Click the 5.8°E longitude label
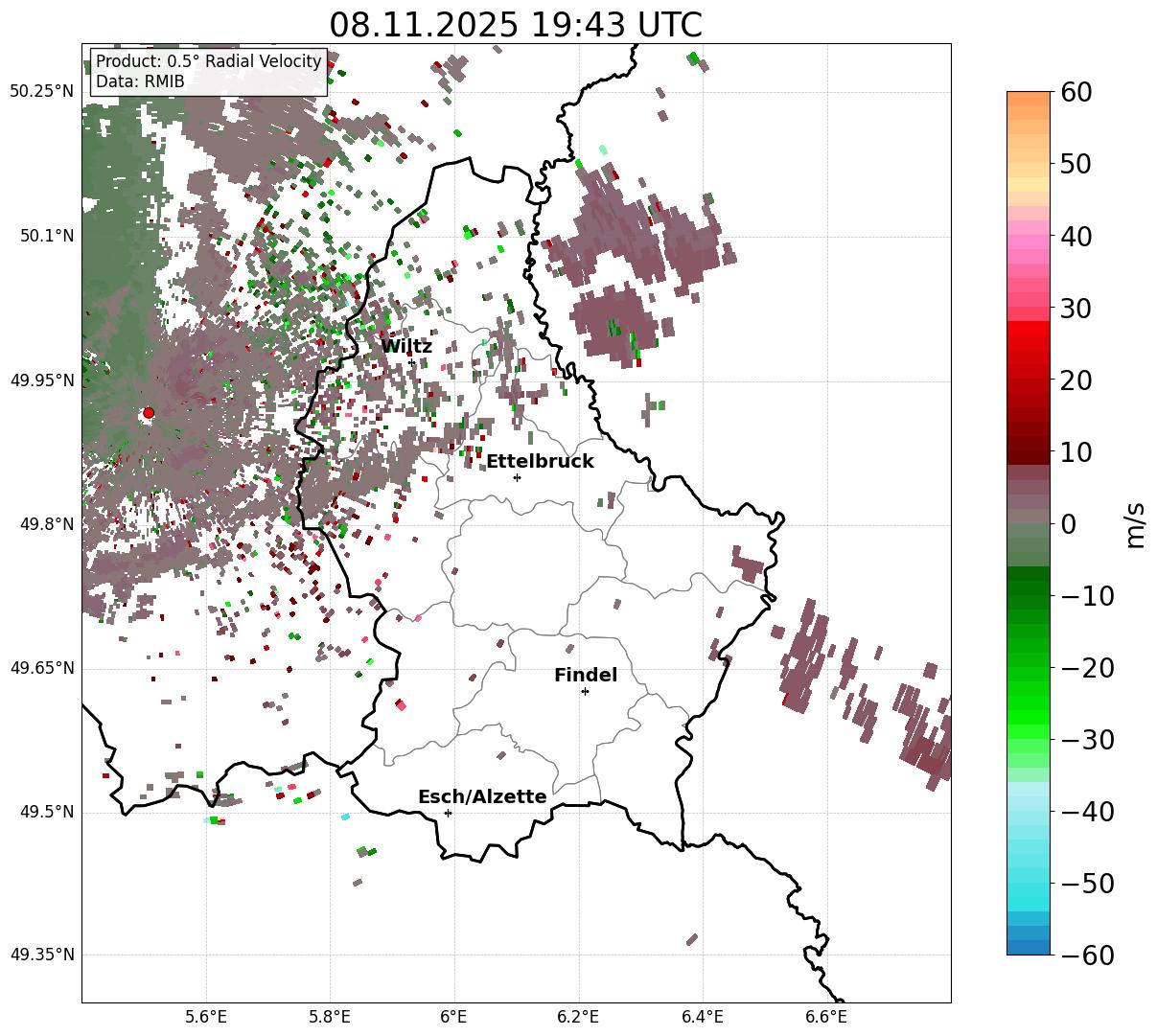The height and width of the screenshot is (1036, 1157). point(330,1017)
